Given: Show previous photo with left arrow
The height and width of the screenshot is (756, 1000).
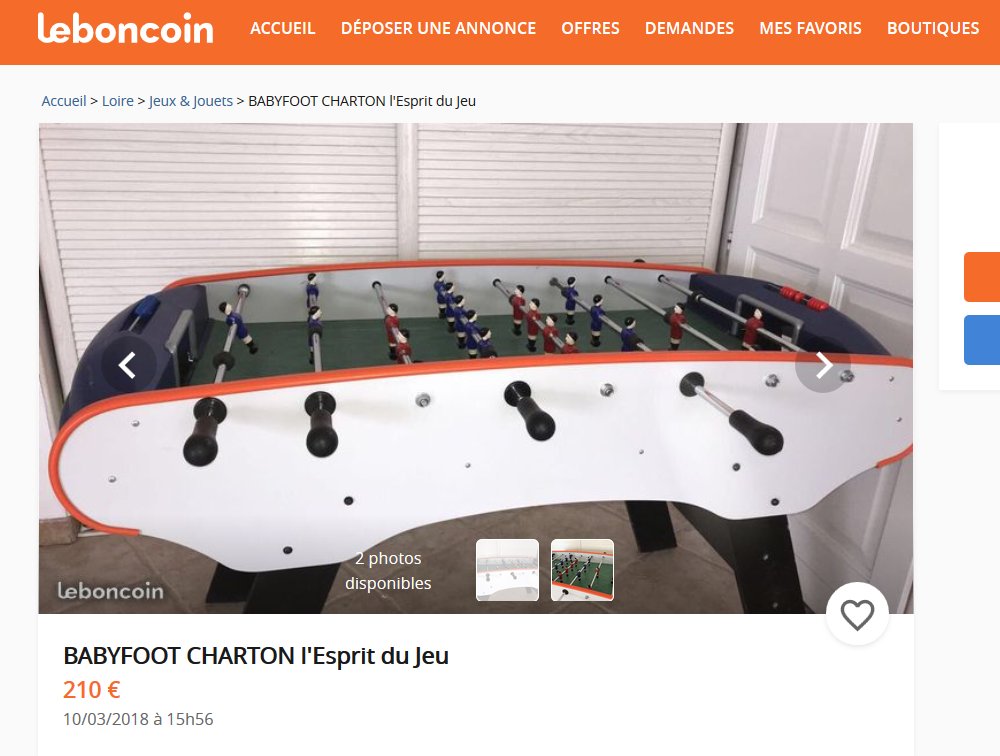Looking at the screenshot, I should tap(128, 366).
